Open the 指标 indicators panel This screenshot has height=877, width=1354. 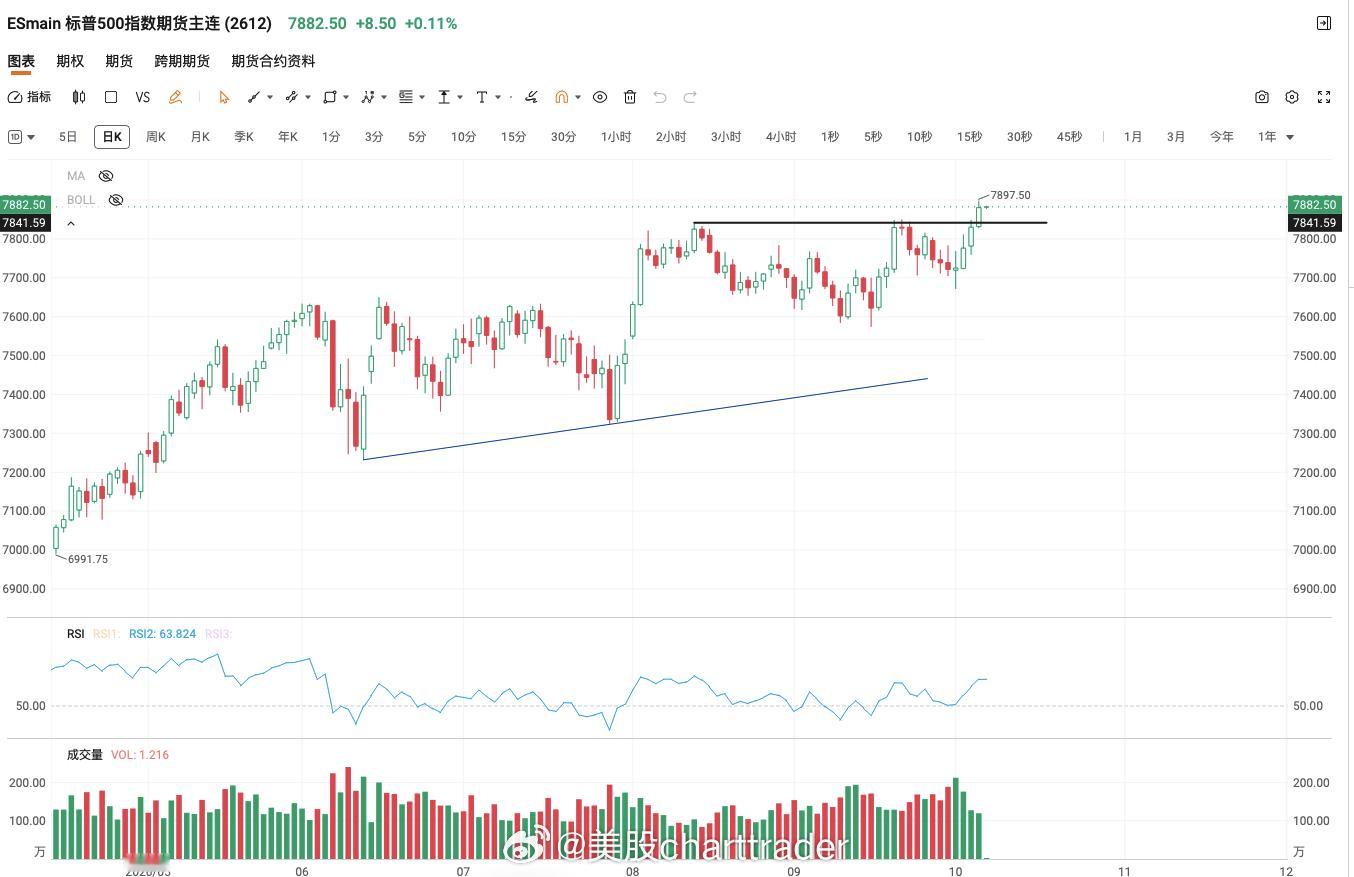pos(29,97)
